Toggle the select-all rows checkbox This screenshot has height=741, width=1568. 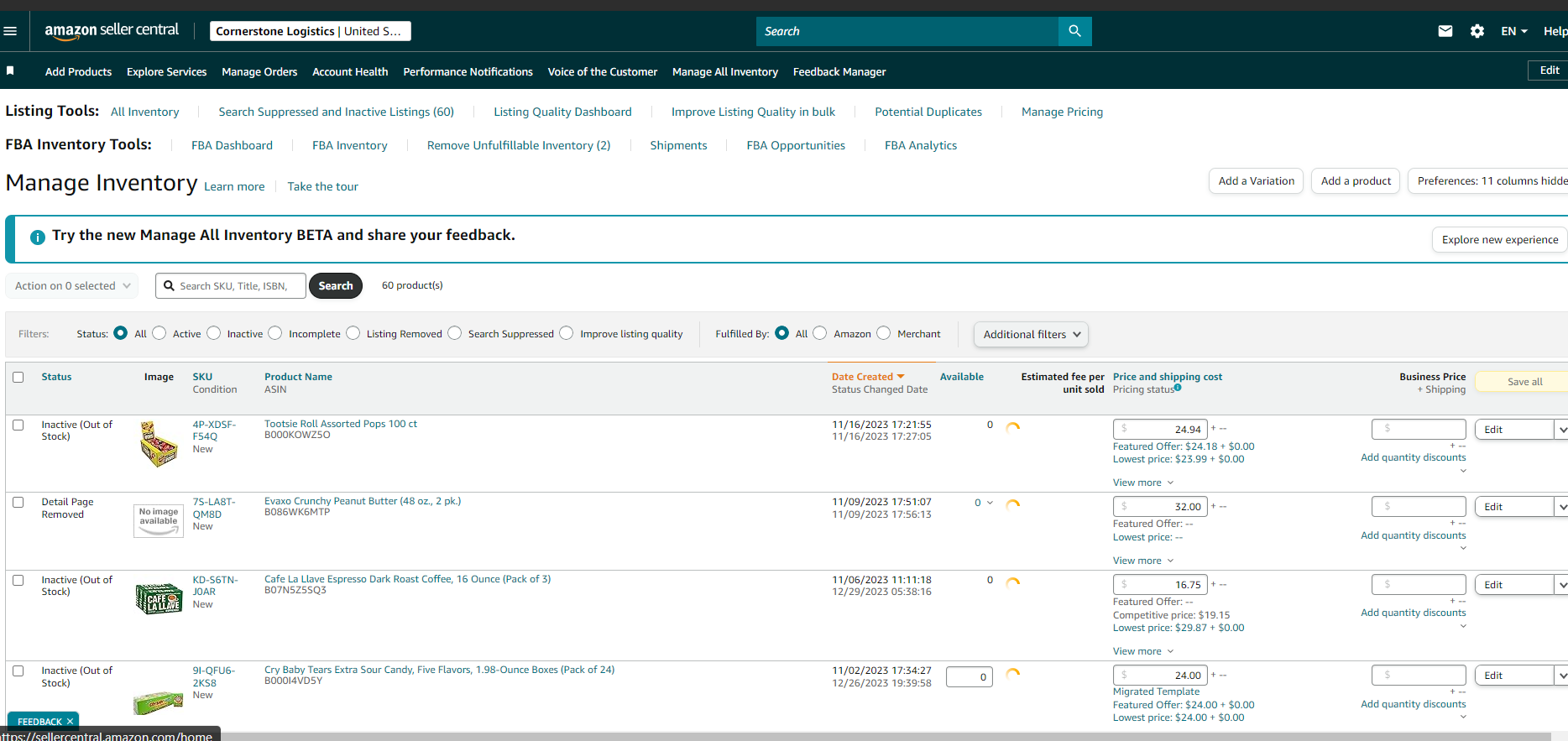pyautogui.click(x=18, y=378)
